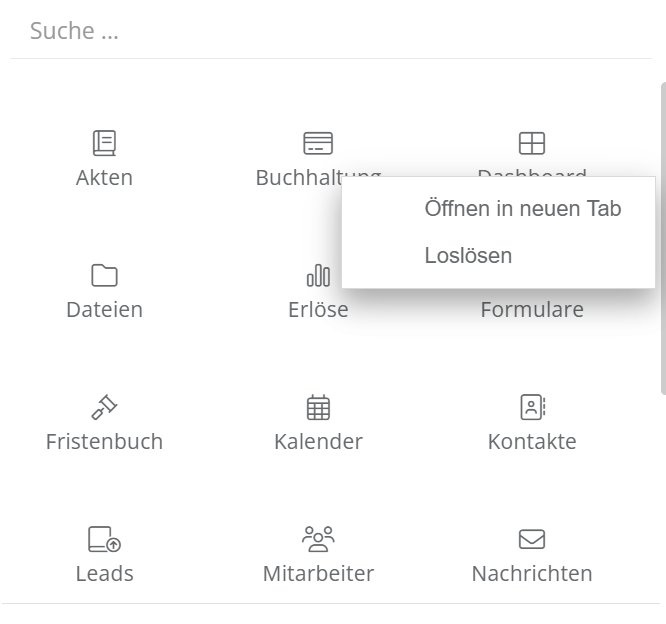This screenshot has height=624, width=666.
Task: Click the Kontakte address book icon
Action: pyautogui.click(x=532, y=407)
